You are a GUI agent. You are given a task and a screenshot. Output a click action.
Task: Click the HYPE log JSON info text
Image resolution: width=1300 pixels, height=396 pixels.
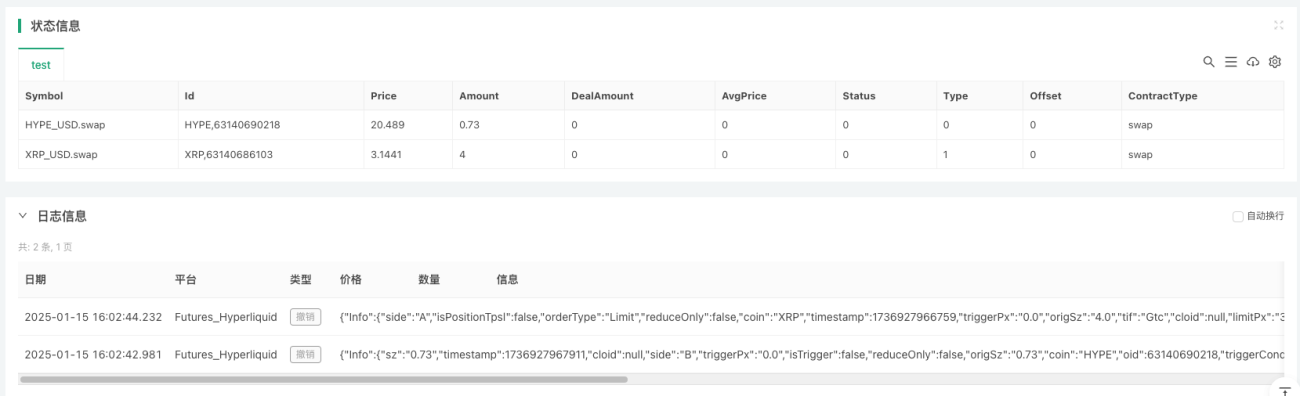811,354
